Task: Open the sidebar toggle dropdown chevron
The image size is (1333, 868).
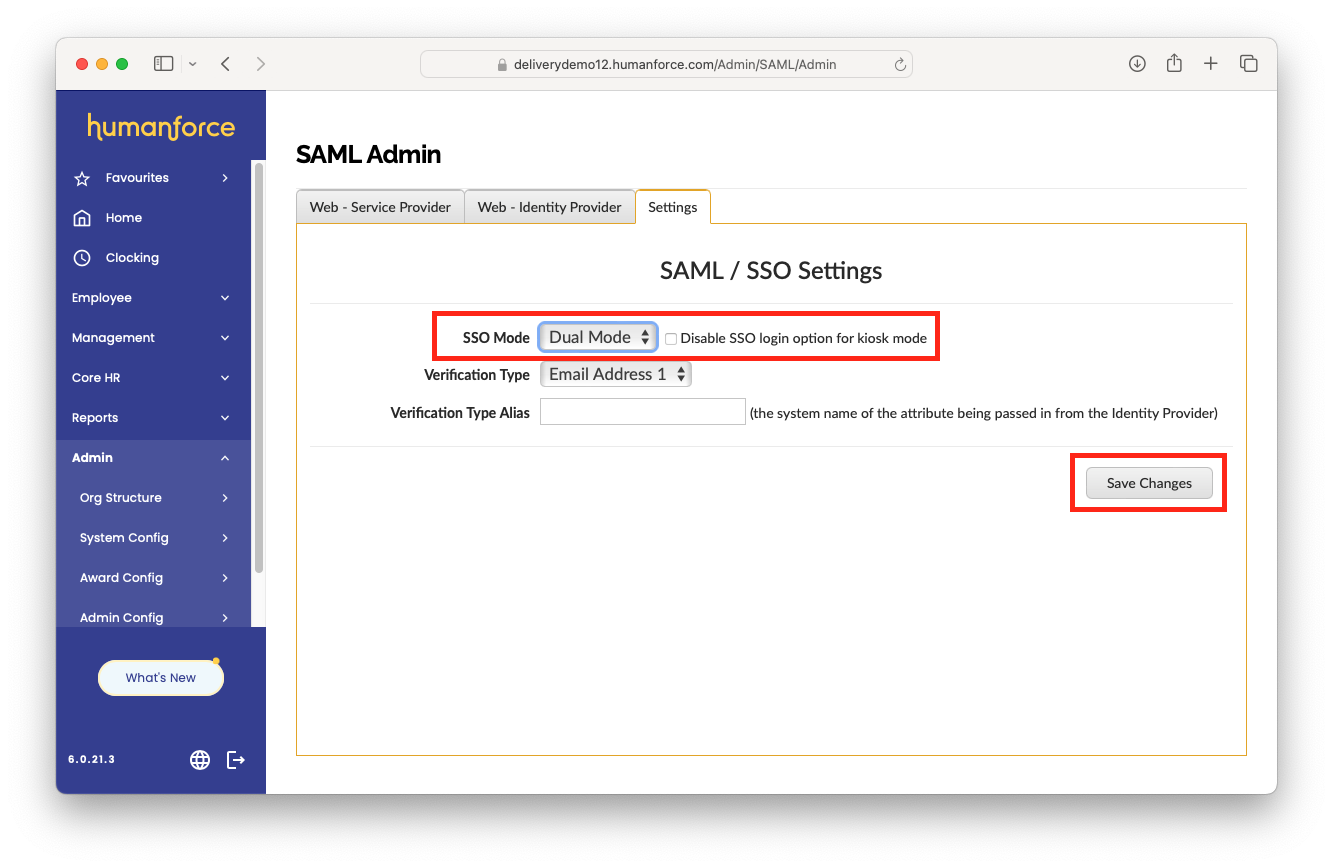Action: 192,64
